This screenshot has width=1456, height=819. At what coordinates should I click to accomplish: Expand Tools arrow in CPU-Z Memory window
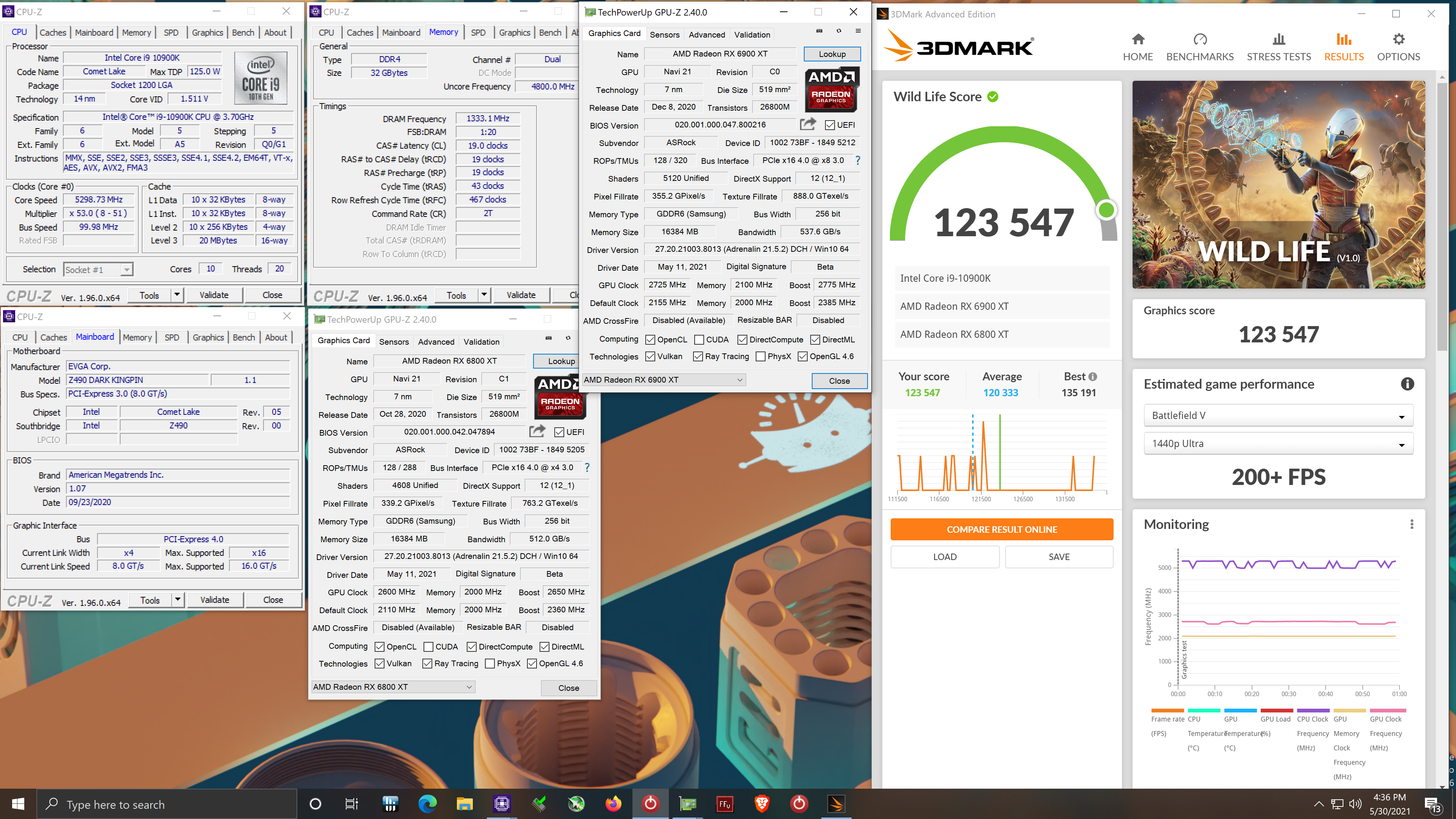484,295
